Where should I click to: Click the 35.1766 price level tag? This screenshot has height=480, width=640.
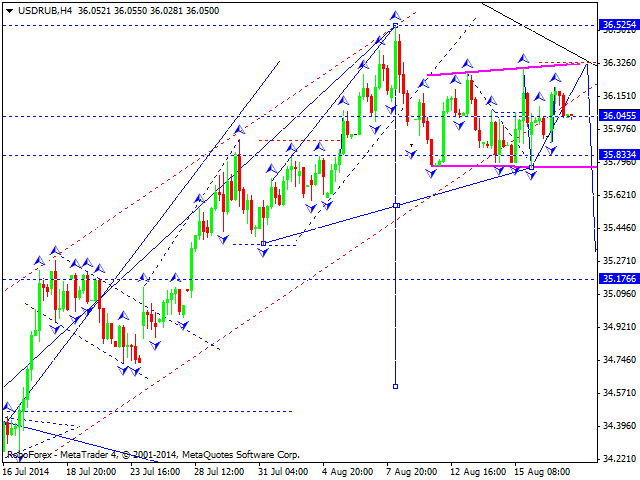click(x=619, y=279)
